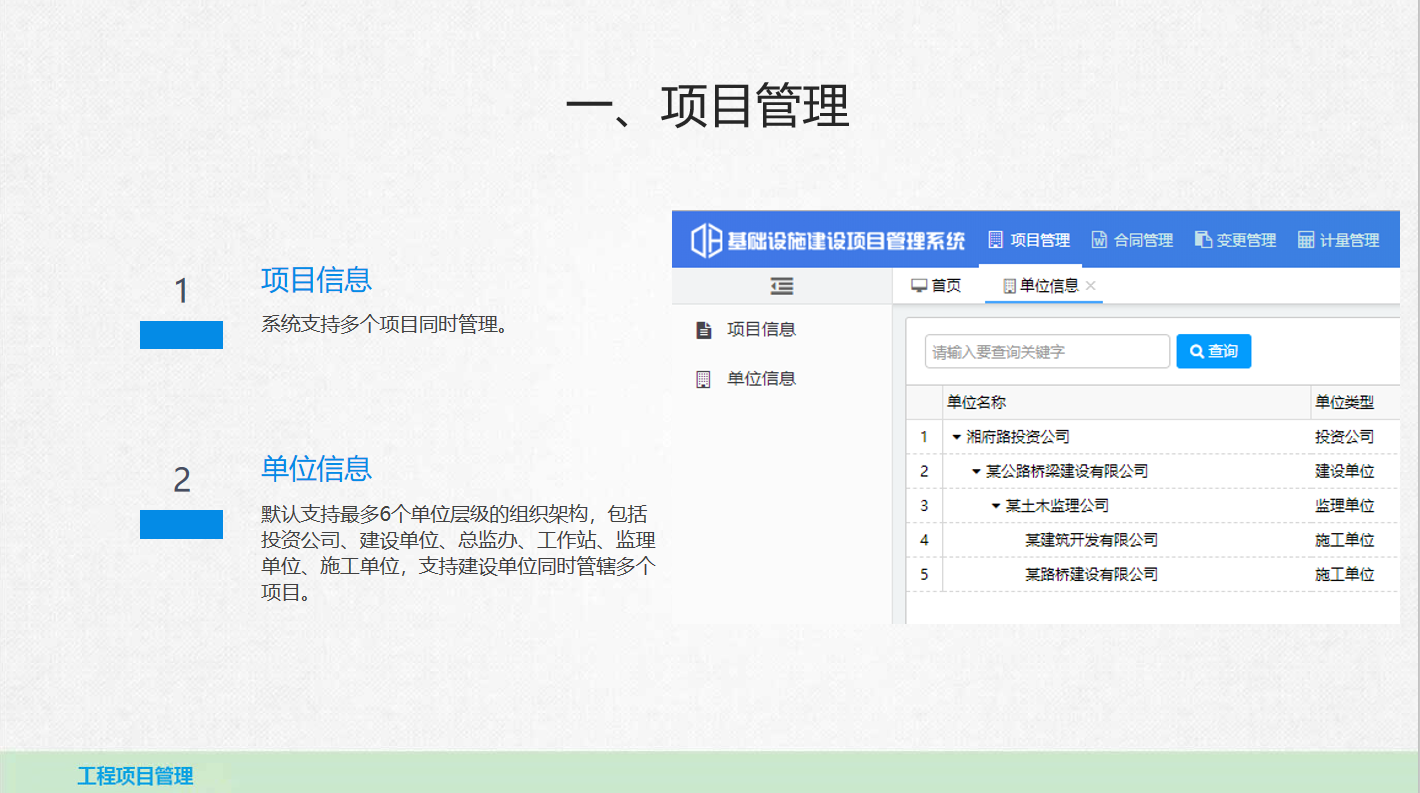Collapse the 湘府路投资公司 tree node

tap(956, 437)
